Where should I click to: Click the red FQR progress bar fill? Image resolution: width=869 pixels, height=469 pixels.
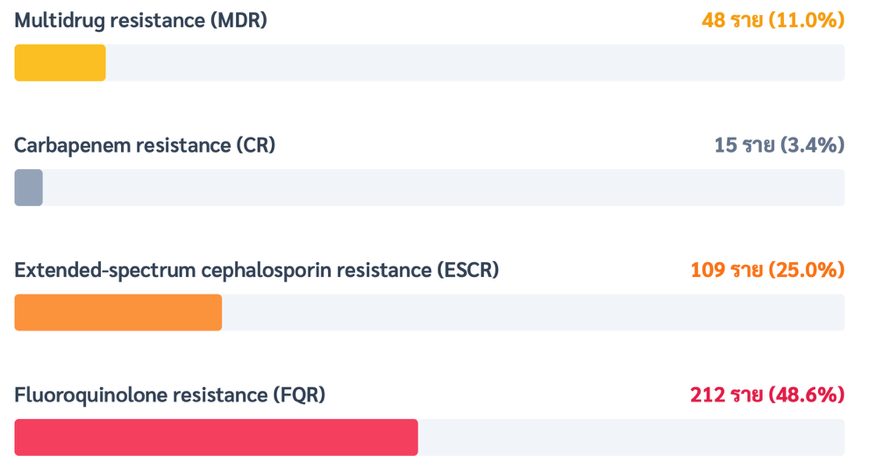216,438
